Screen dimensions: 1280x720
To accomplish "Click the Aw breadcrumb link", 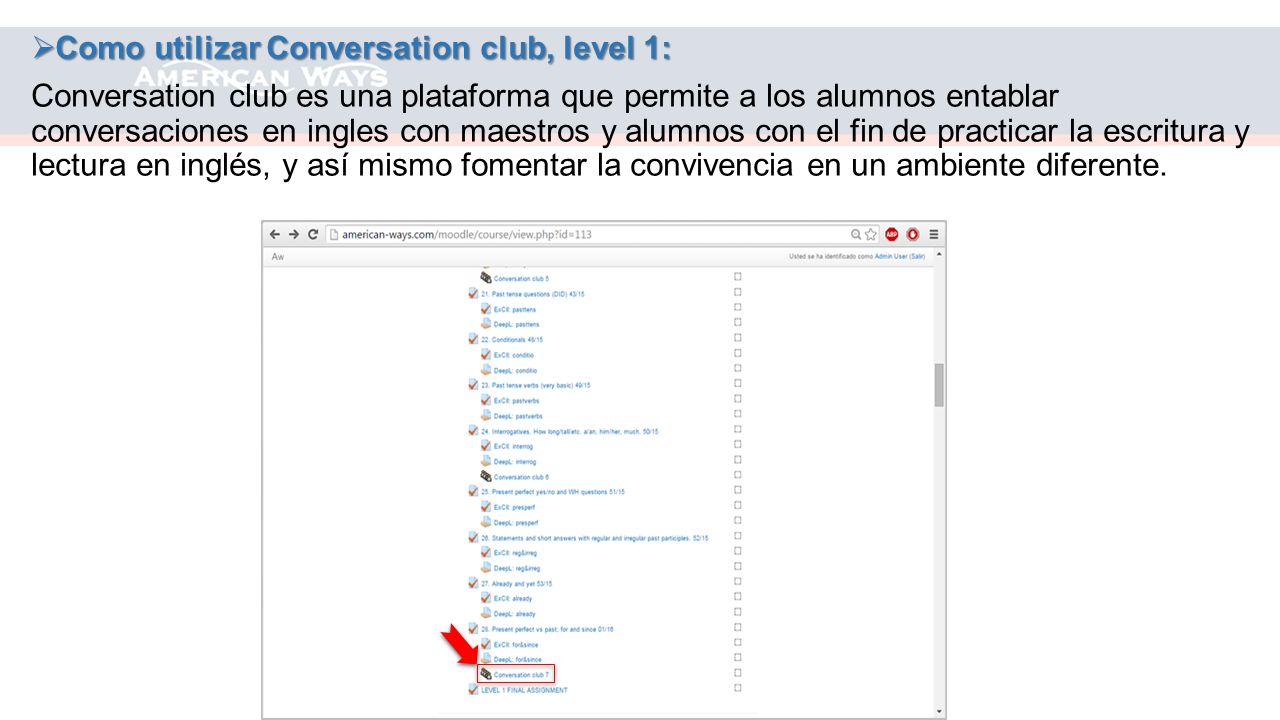I will (278, 257).
